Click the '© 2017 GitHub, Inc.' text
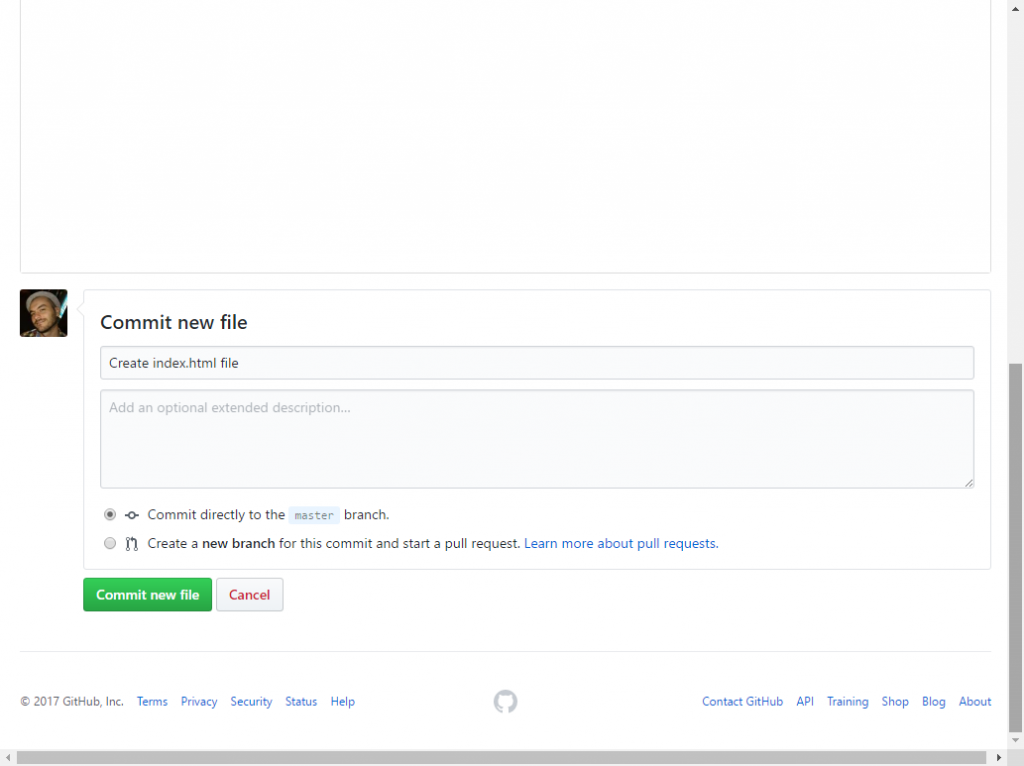Screen dimensions: 1024x766 coord(72,701)
